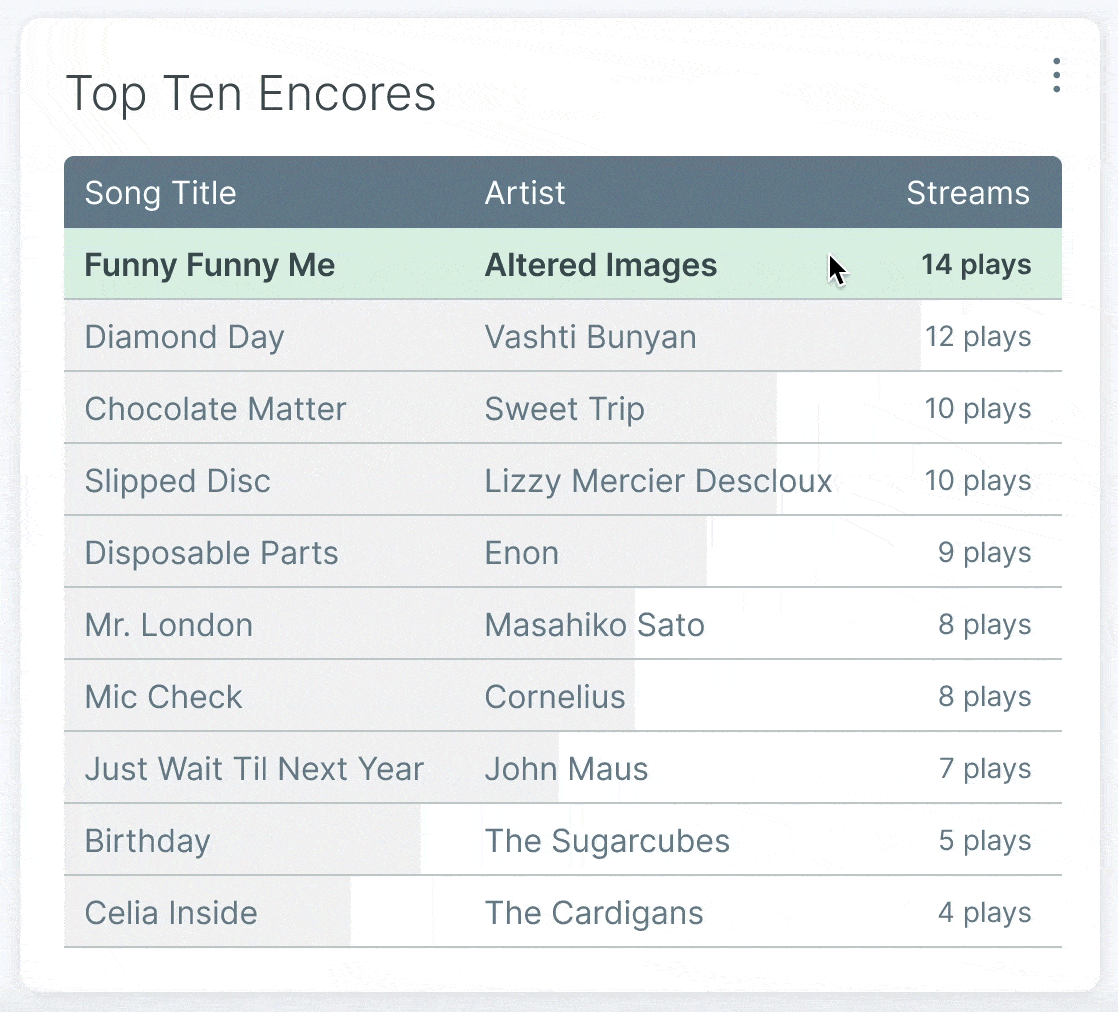Screen dimensions: 1118x1012
Task: Click the 12 plays stream count
Action: [x=977, y=337]
